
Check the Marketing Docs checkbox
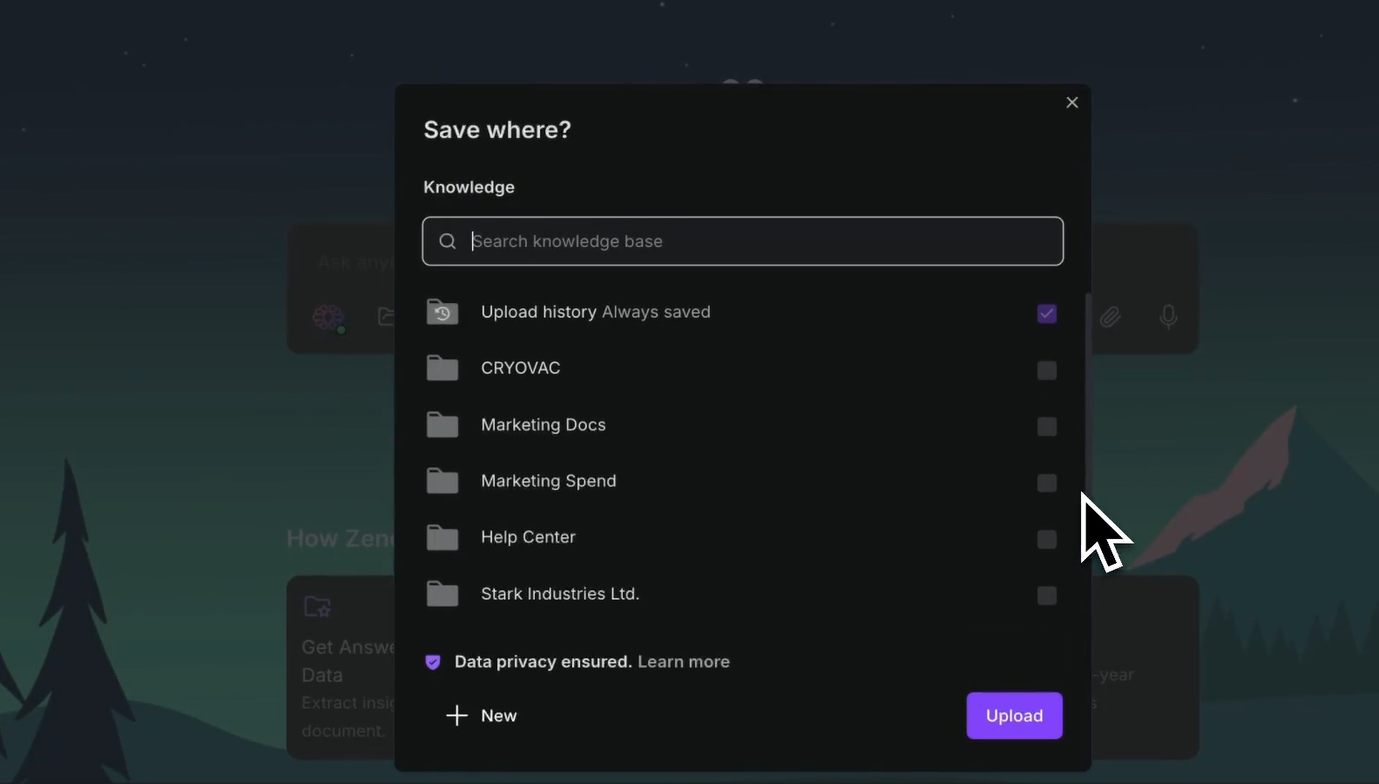[1047, 426]
